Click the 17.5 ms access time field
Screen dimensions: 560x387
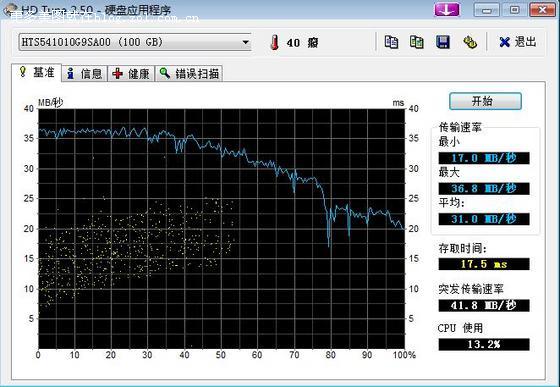point(484,264)
